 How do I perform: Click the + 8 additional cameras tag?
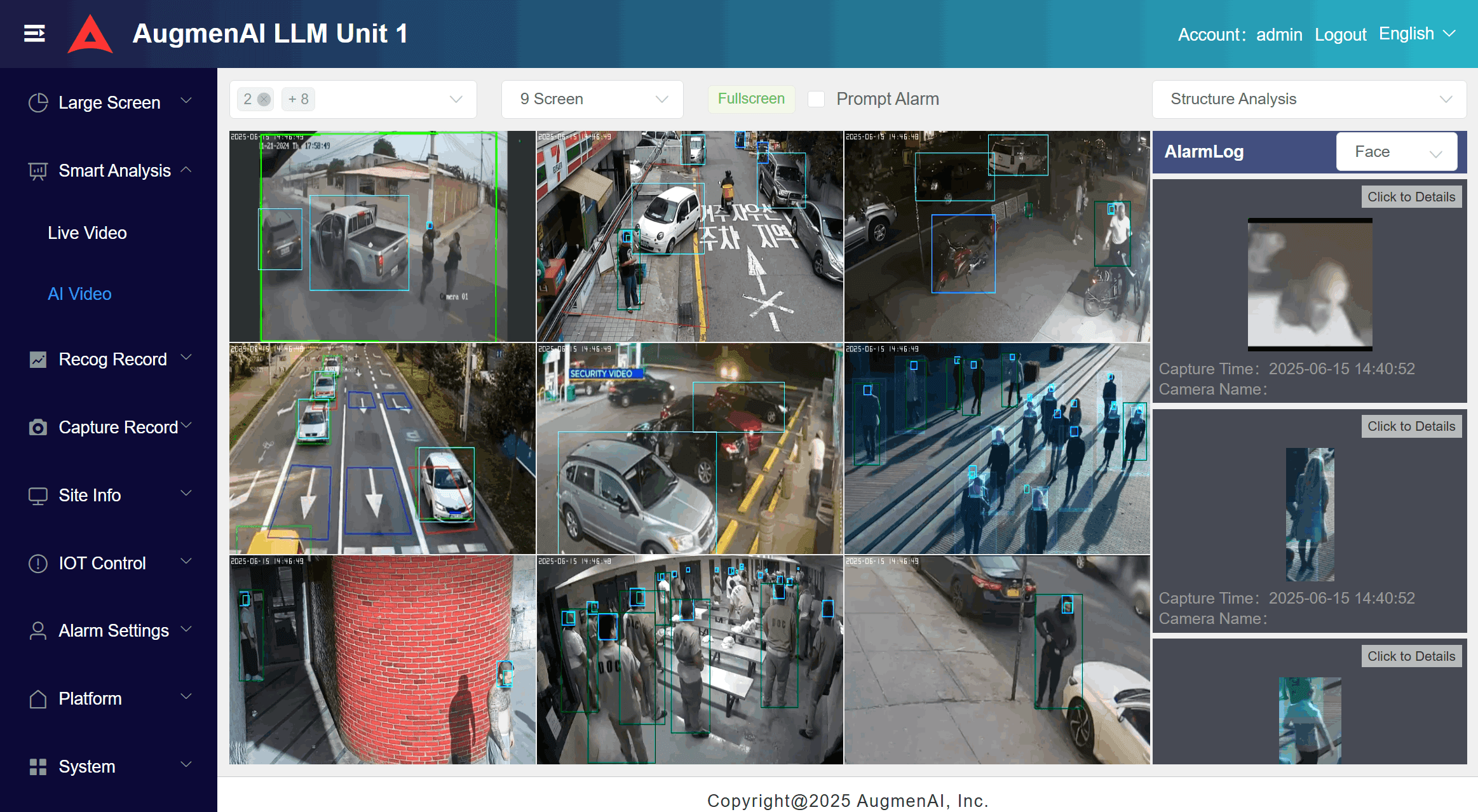tap(298, 99)
